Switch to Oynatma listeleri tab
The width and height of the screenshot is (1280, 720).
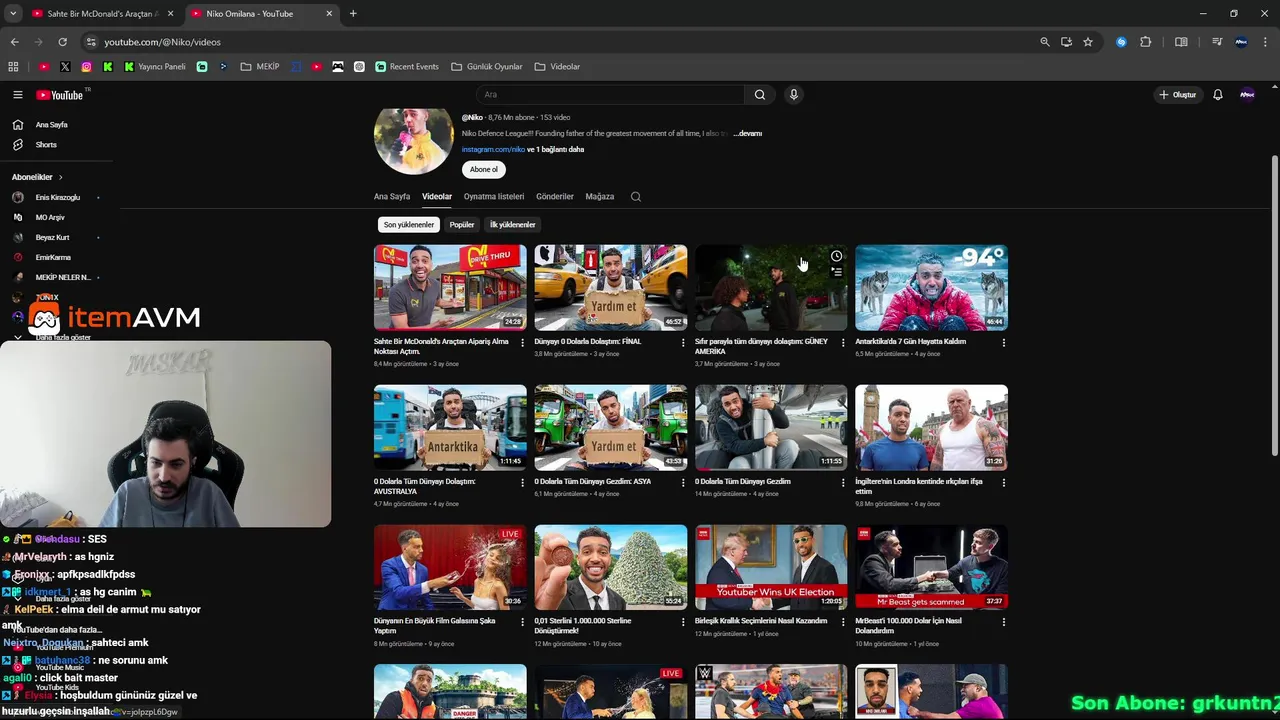click(x=494, y=197)
